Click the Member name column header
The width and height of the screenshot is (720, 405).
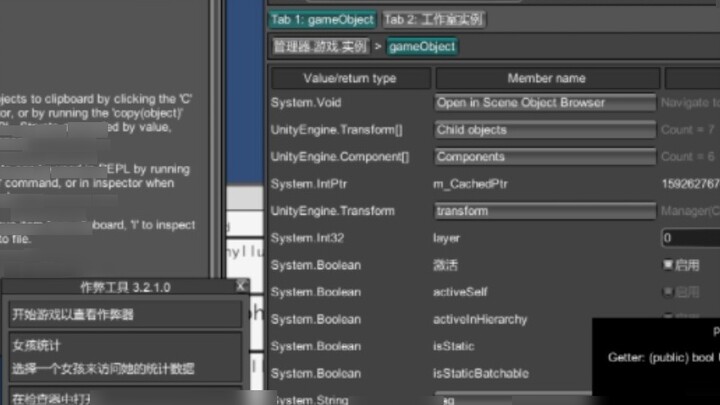coord(547,78)
